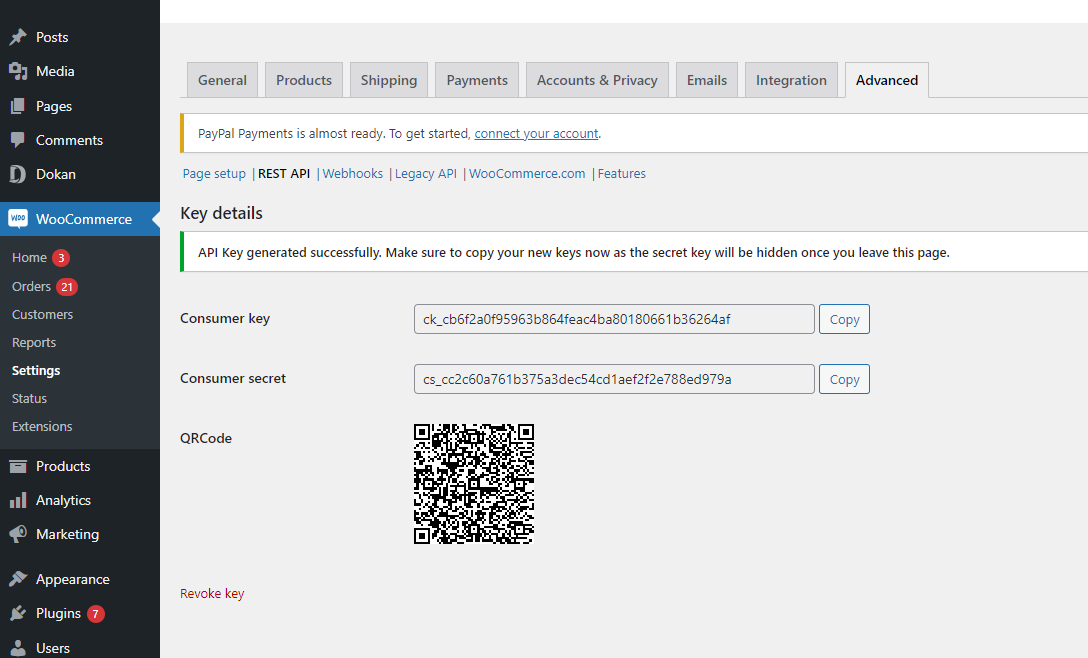
Task: Click the Orders count badge 21
Action: (67, 287)
